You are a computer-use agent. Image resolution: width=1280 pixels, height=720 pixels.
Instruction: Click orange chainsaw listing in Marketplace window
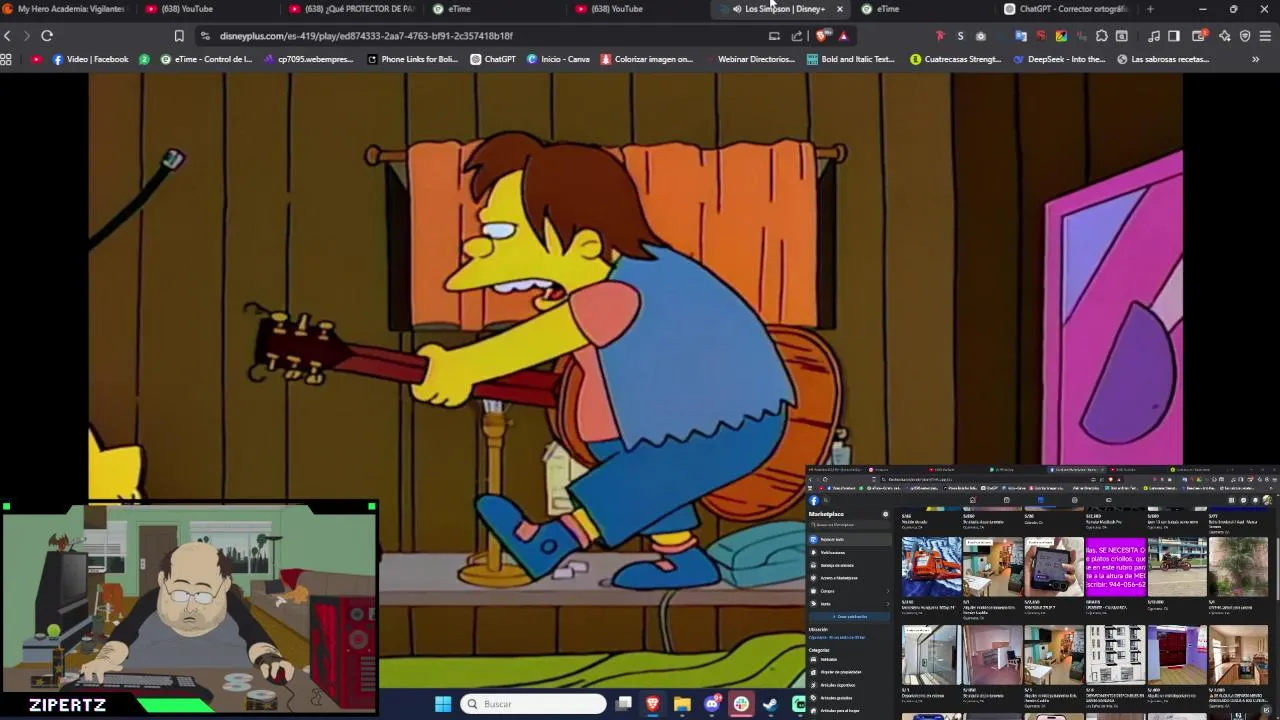click(x=931, y=566)
